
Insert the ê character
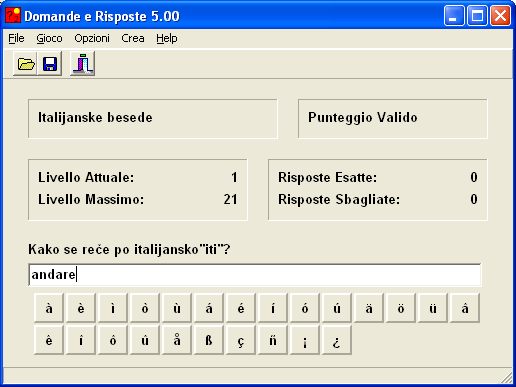(x=49, y=340)
